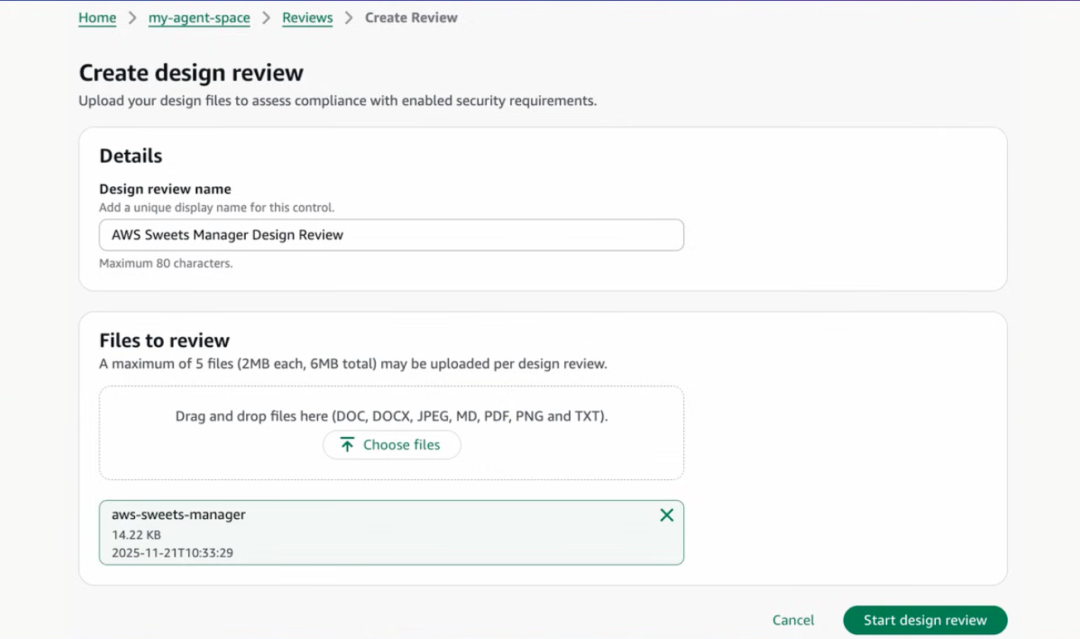Click the 2025-11-21T10:33:29 upload timestamp

click(x=172, y=552)
